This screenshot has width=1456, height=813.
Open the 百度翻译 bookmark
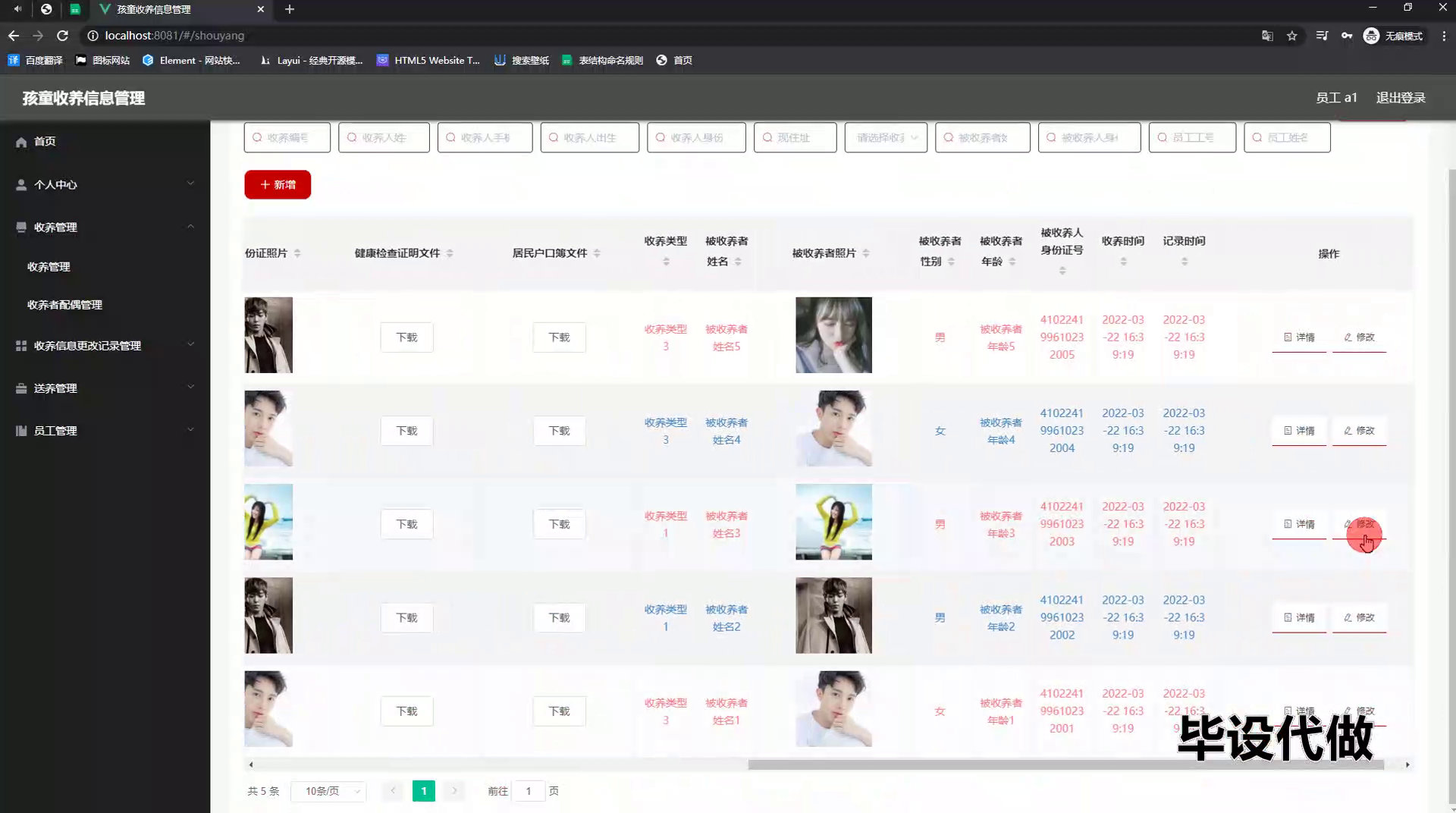tap(35, 60)
